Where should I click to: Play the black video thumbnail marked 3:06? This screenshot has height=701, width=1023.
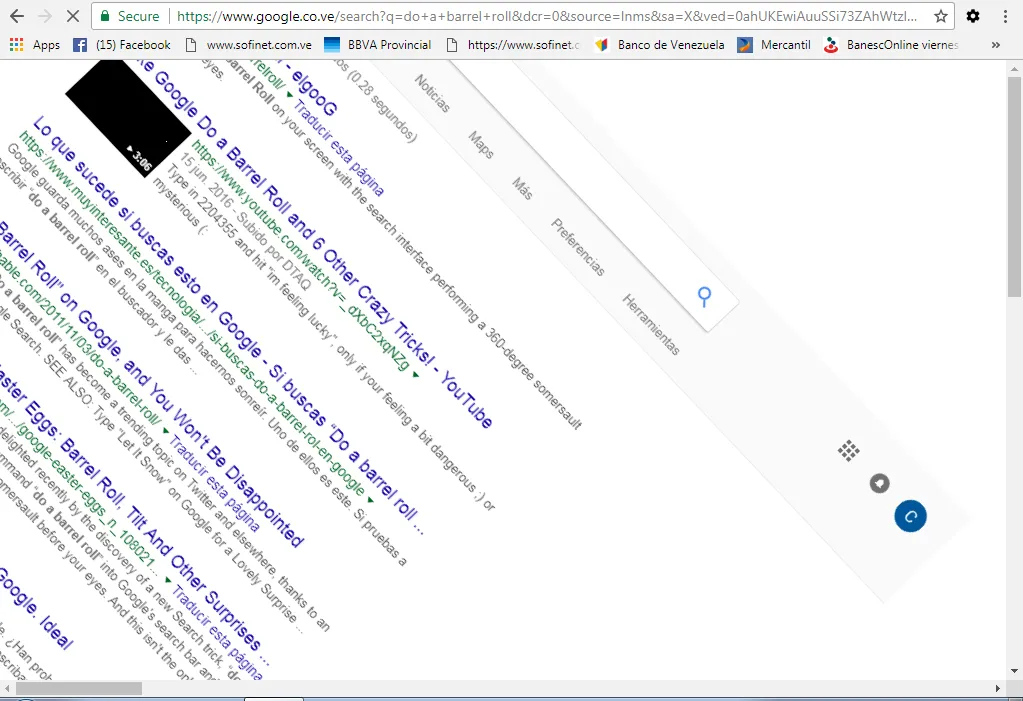pos(129,117)
